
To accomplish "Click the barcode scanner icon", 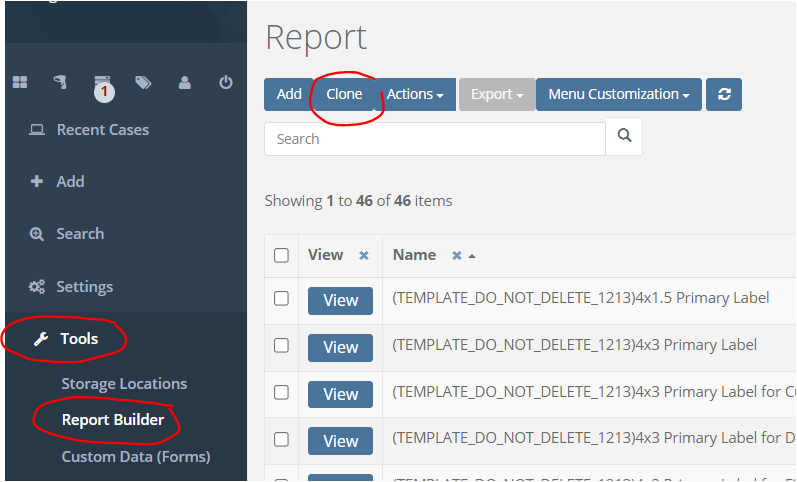I will (x=61, y=83).
